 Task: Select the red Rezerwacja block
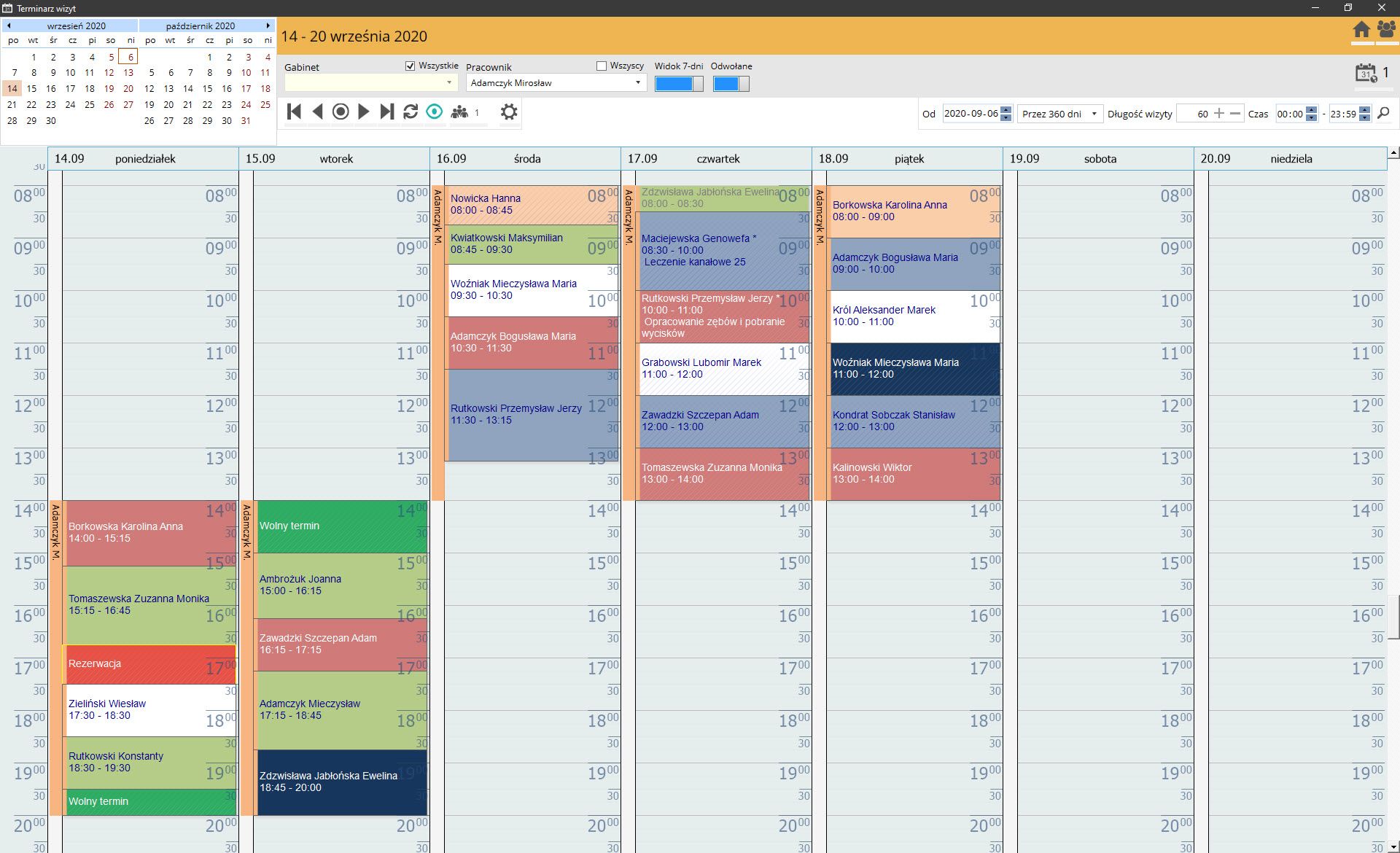pos(150,664)
